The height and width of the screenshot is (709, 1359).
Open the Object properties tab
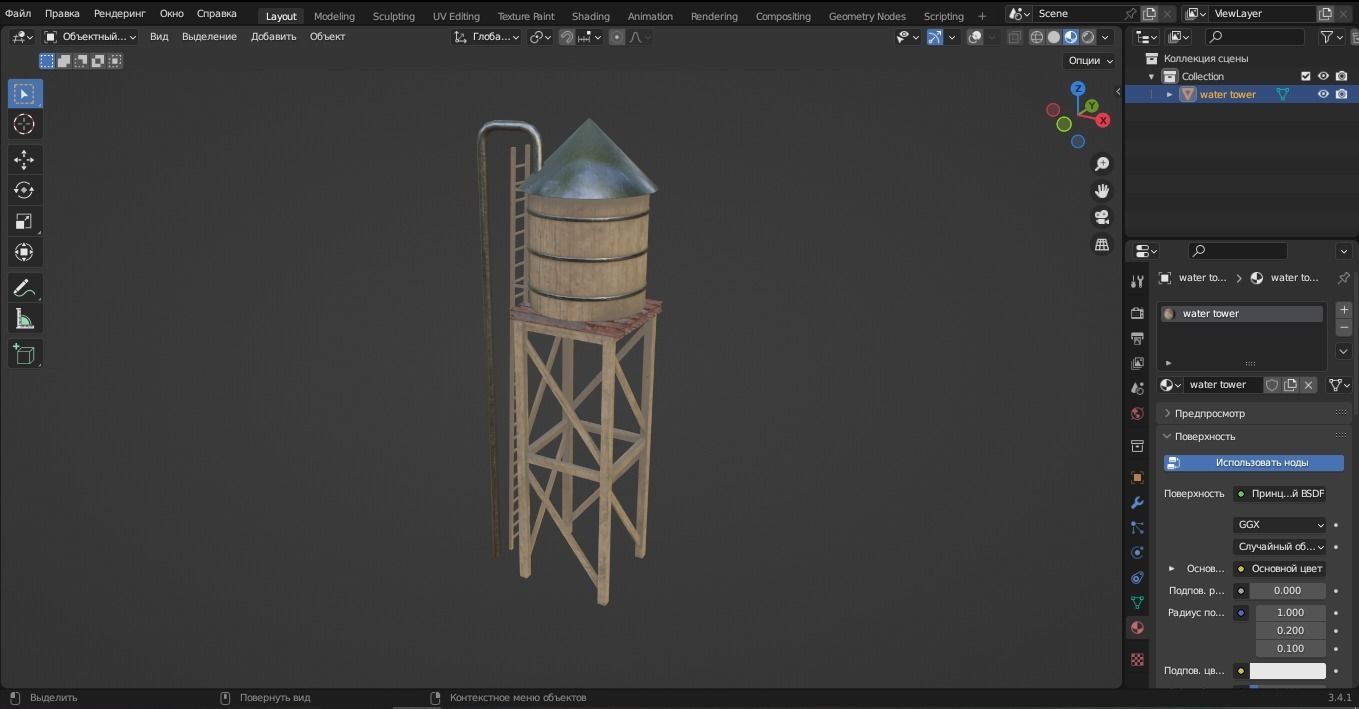pos(1137,477)
